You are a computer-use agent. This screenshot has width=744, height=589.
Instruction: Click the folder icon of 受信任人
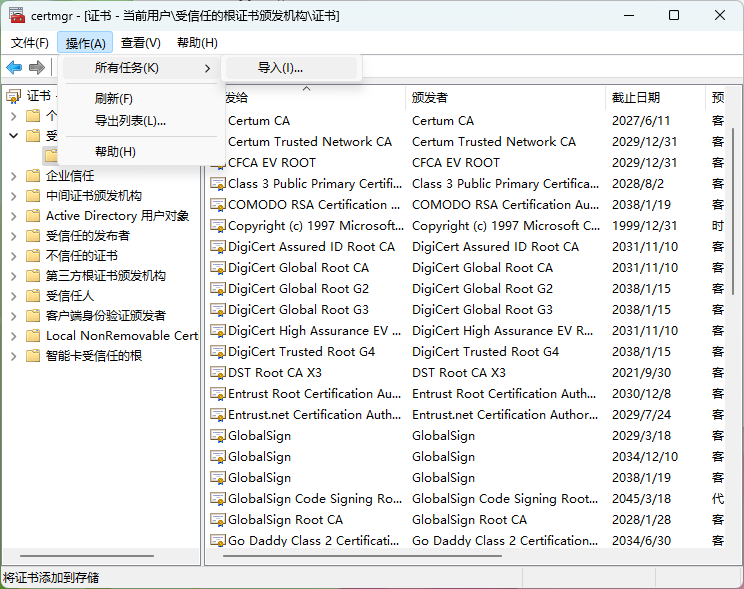[x=33, y=296]
